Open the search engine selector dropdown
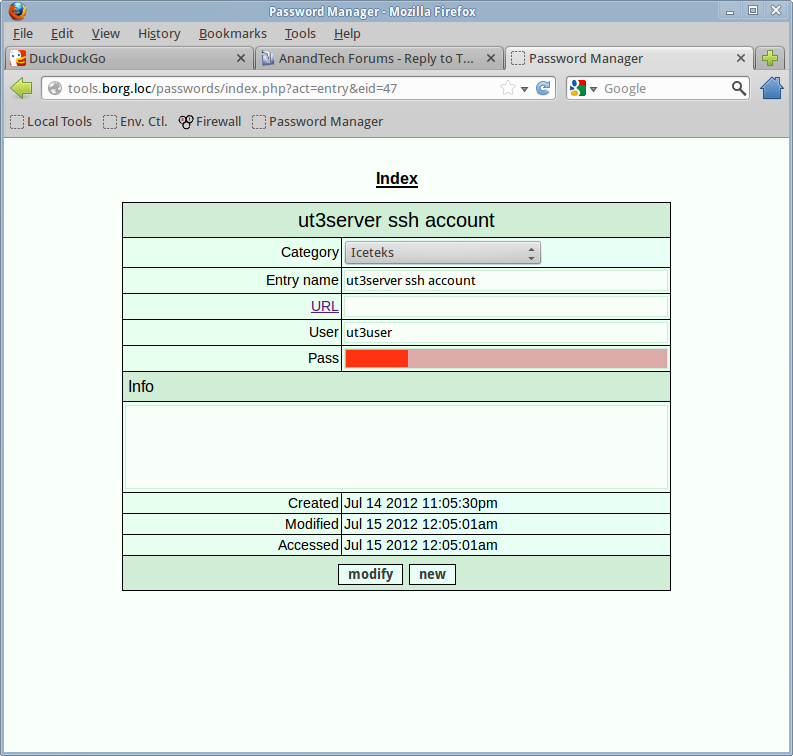The width and height of the screenshot is (793, 756). [x=583, y=89]
